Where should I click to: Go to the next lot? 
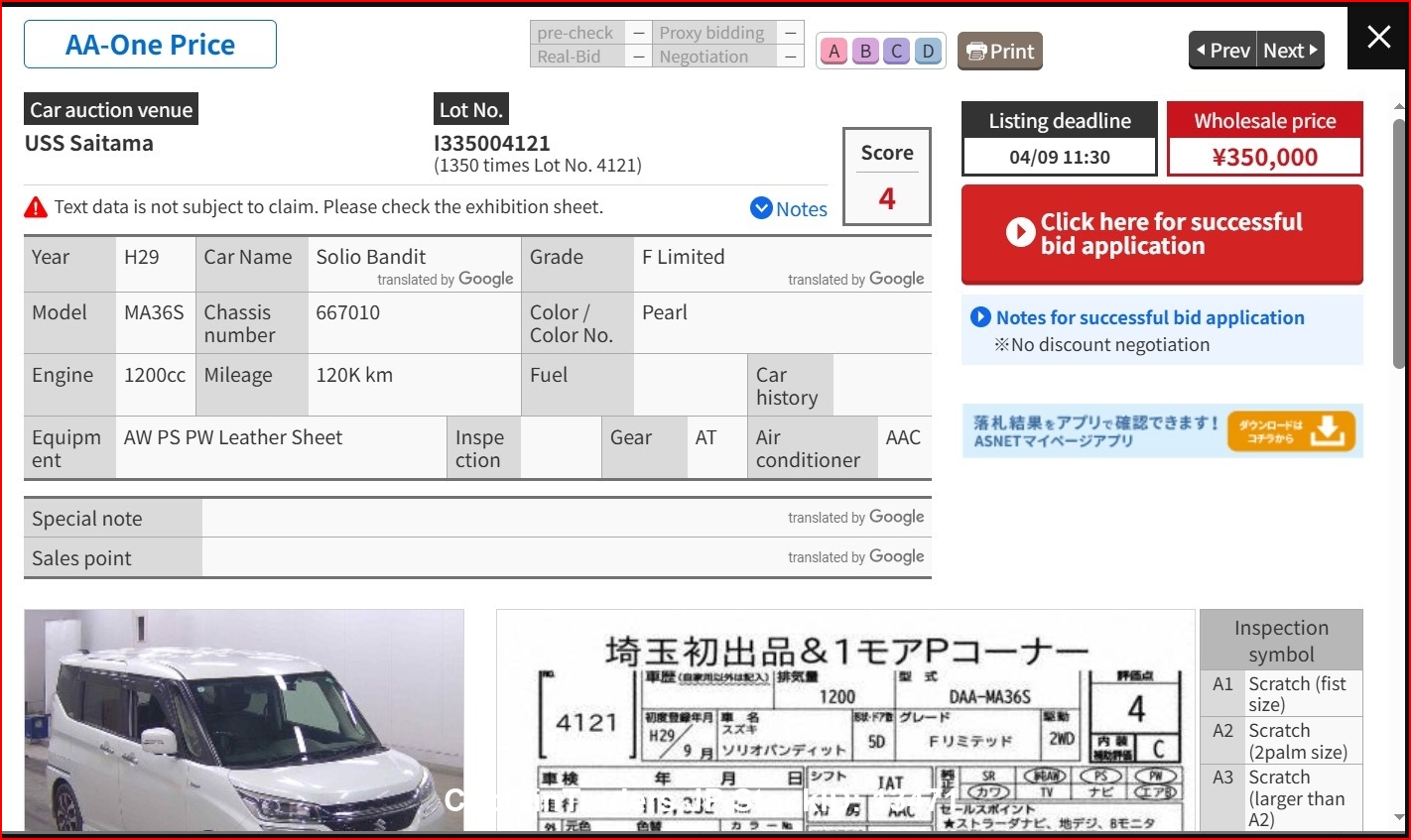point(1290,51)
